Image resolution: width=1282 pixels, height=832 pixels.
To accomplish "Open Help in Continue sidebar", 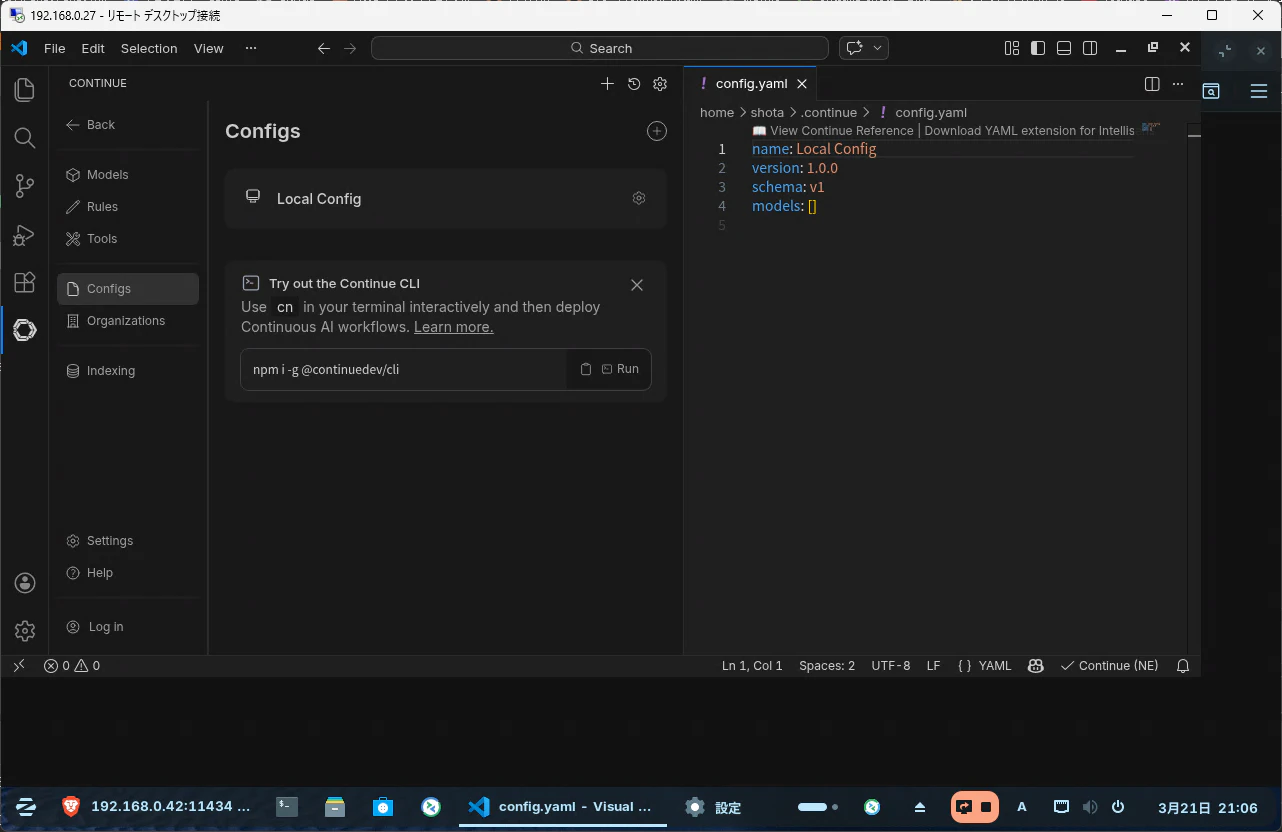I will coord(128,573).
